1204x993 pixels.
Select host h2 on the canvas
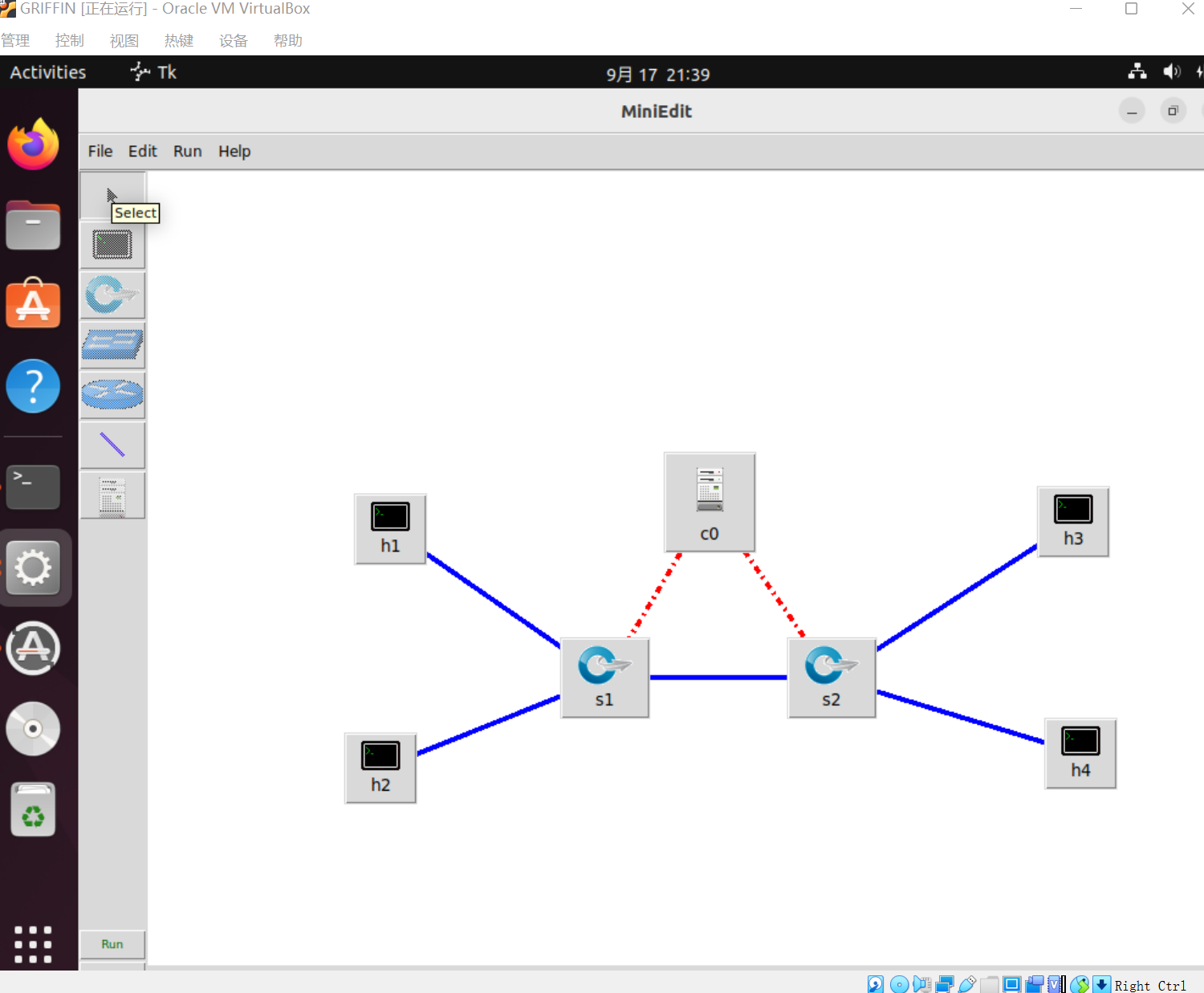380,768
